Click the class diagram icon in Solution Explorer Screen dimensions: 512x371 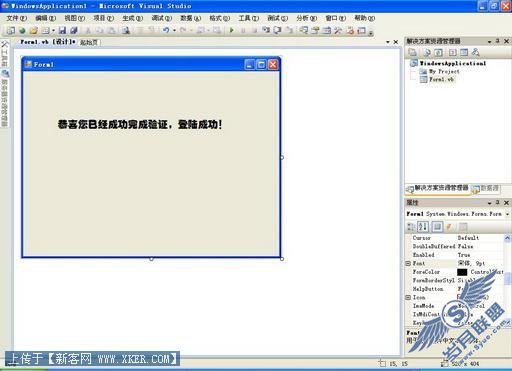pos(476,52)
